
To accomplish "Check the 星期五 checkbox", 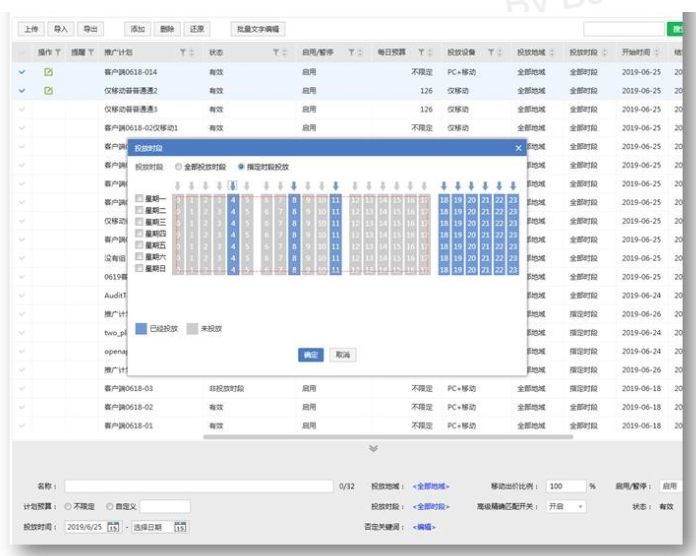I will tap(139, 244).
